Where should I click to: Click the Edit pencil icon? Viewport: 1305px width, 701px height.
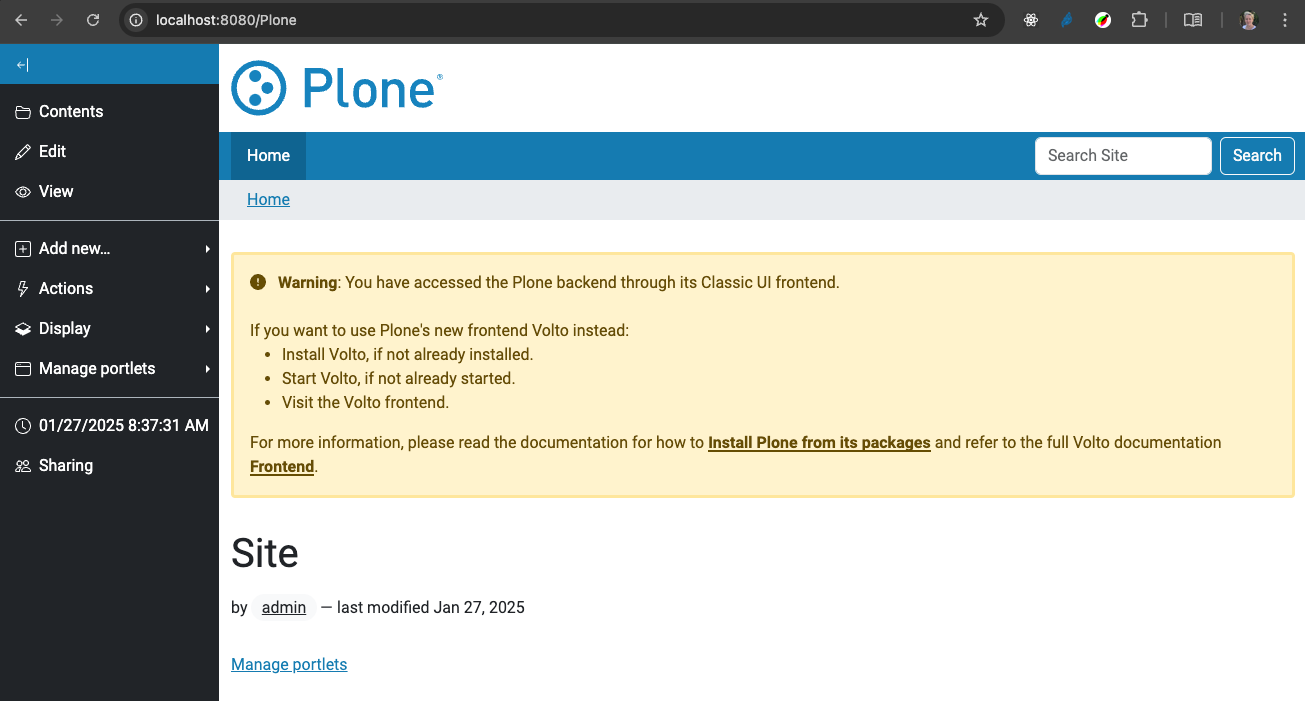pos(23,152)
